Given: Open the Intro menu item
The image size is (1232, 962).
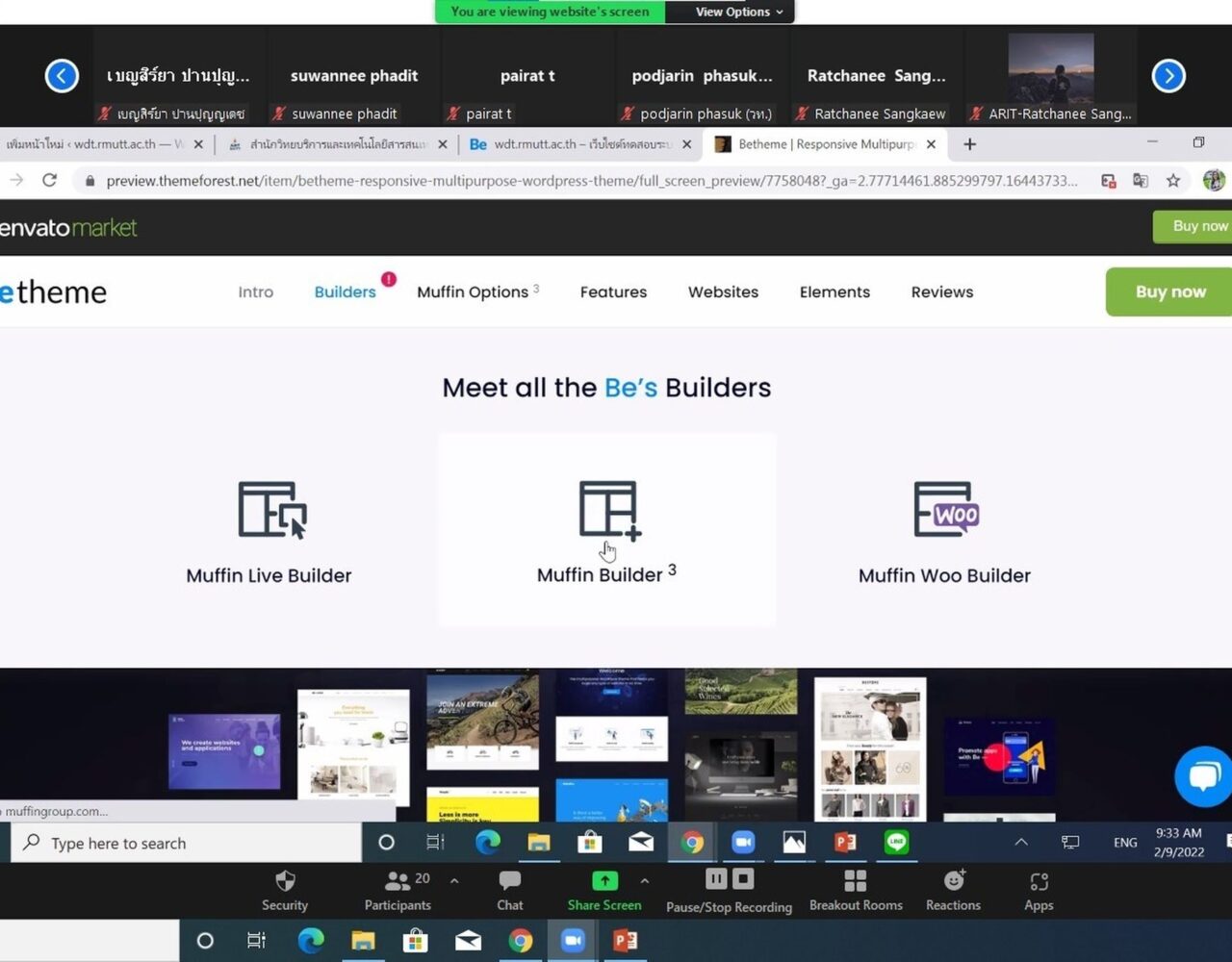Looking at the screenshot, I should 256,291.
